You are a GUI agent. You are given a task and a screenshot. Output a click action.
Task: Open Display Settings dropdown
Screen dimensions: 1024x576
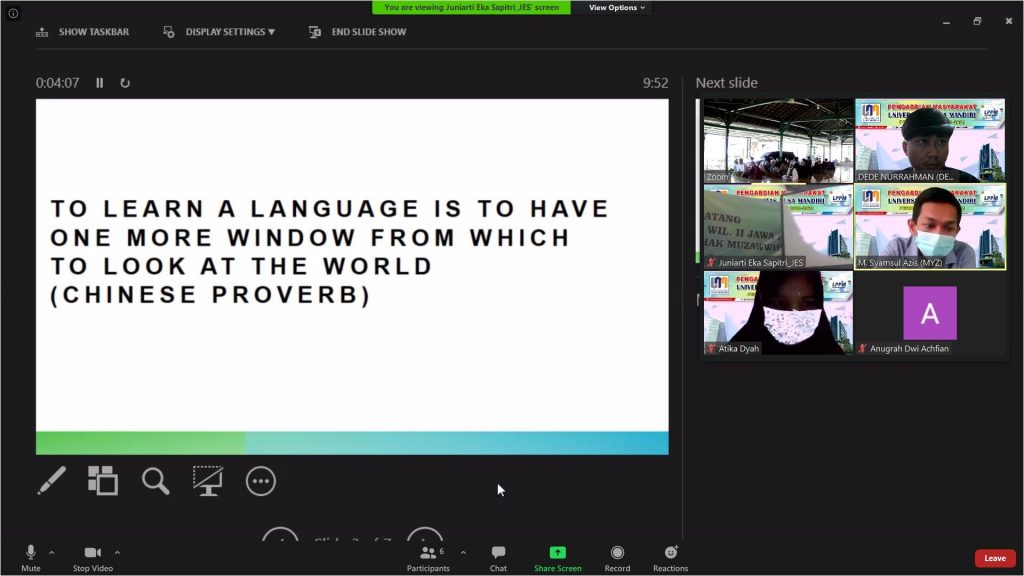point(219,32)
